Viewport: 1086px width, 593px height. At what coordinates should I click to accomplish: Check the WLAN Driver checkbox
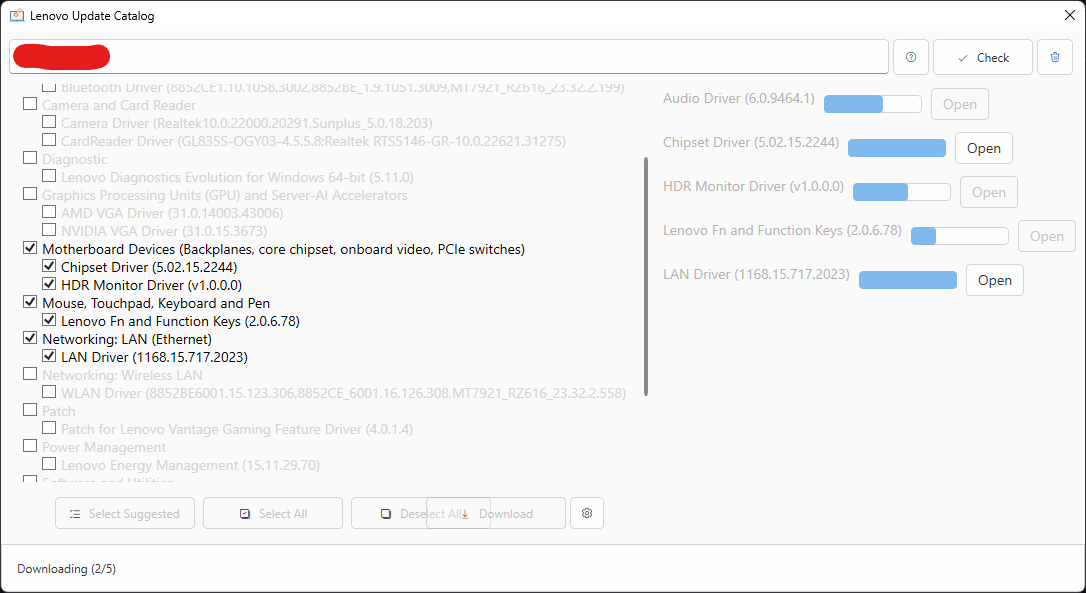click(x=48, y=392)
